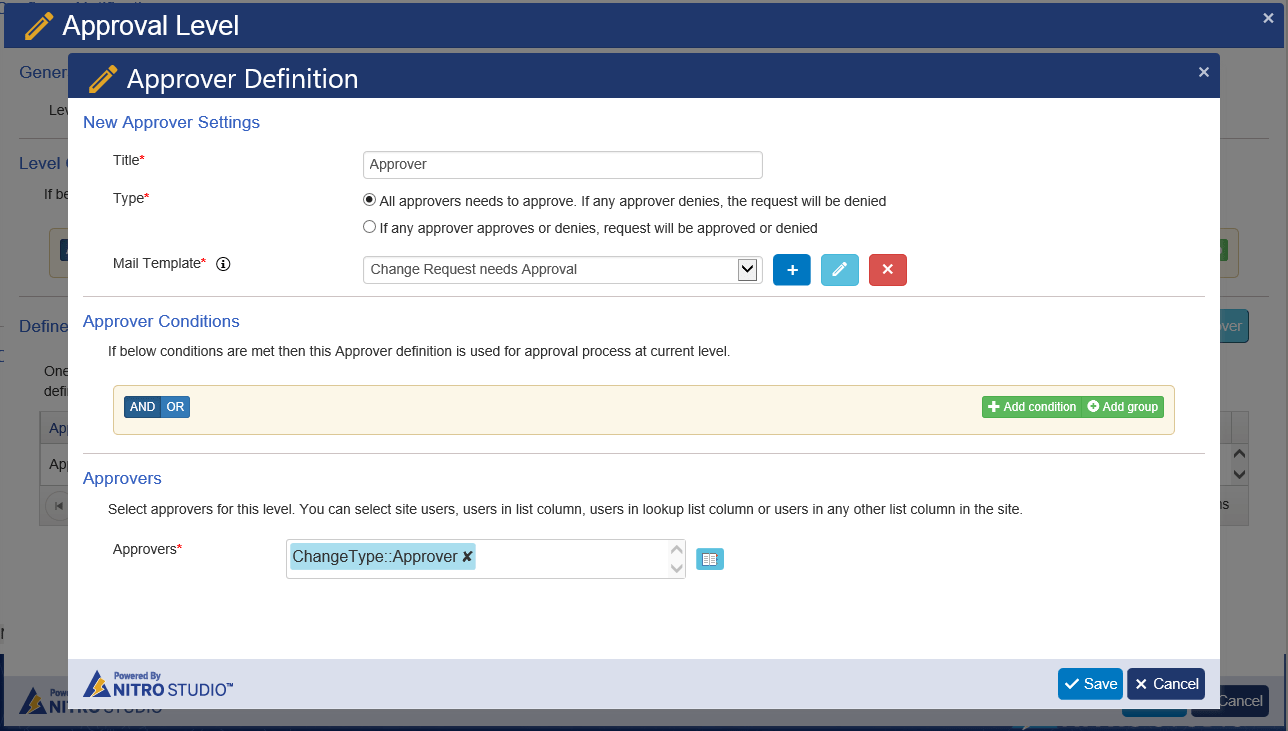Select 'If any approver approves or denies' option
This screenshot has height=731, width=1288.
(369, 227)
